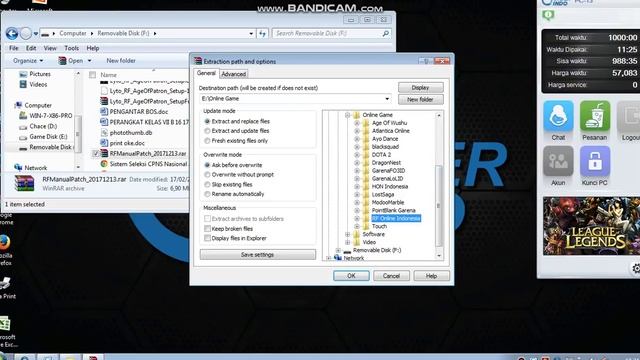Click the Help button in dialog
Screen dimensions: 640x360
pos(431,276)
